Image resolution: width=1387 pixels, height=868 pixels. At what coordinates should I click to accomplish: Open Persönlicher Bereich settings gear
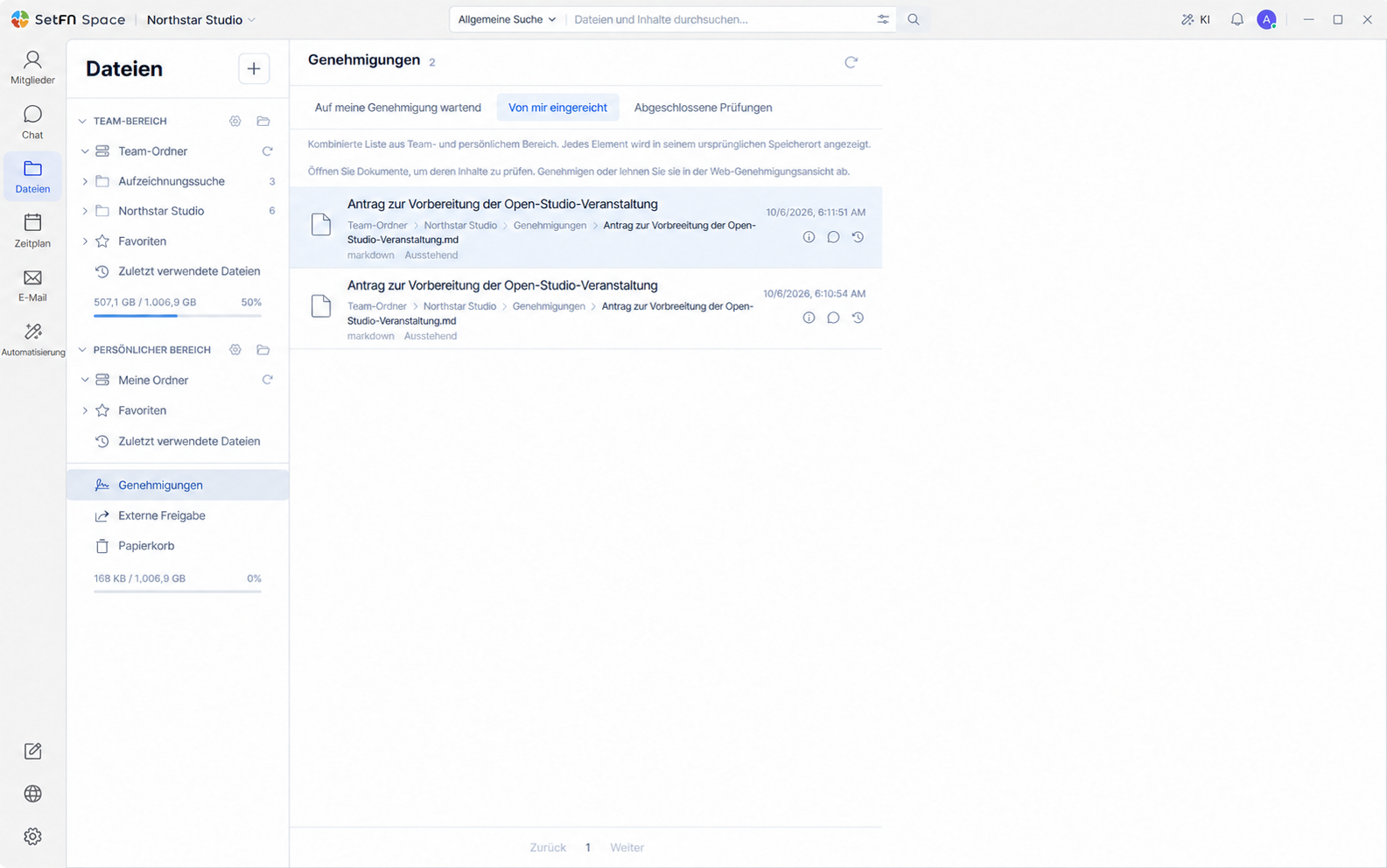tap(235, 350)
